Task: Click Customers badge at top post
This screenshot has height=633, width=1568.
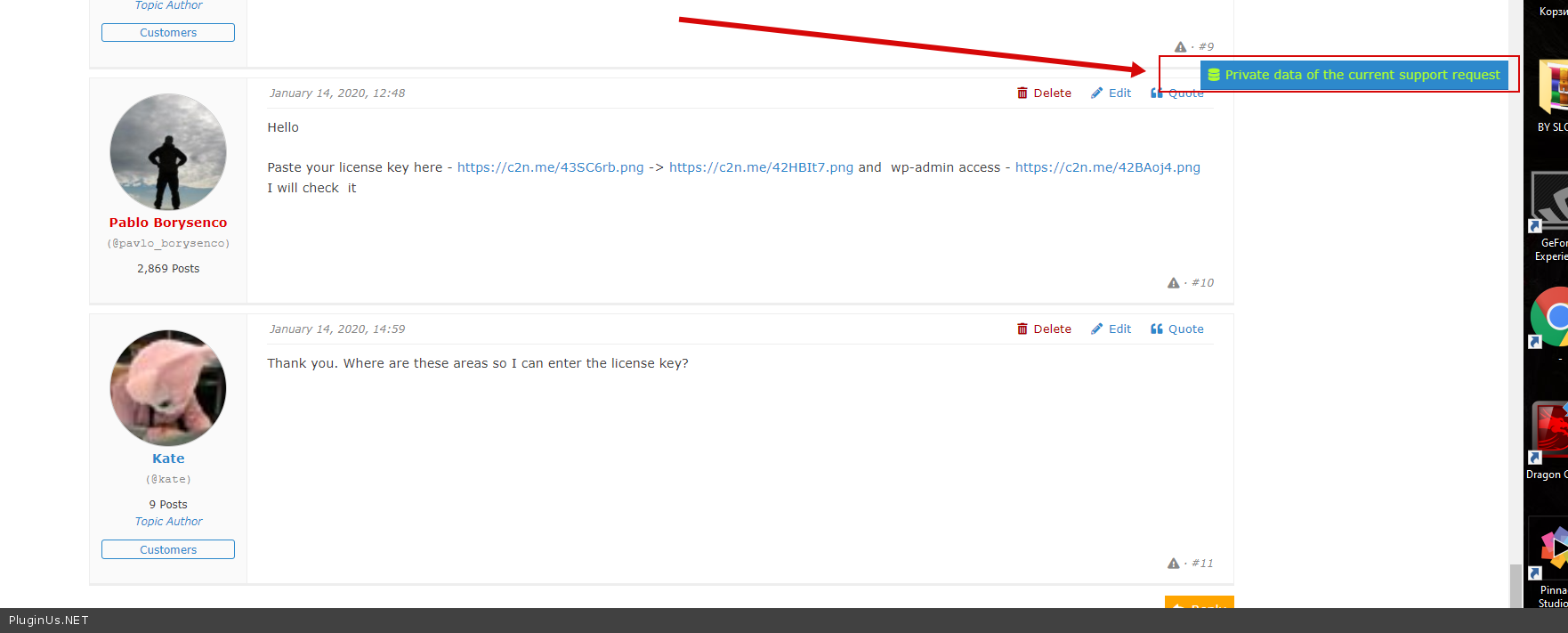Action: (168, 32)
